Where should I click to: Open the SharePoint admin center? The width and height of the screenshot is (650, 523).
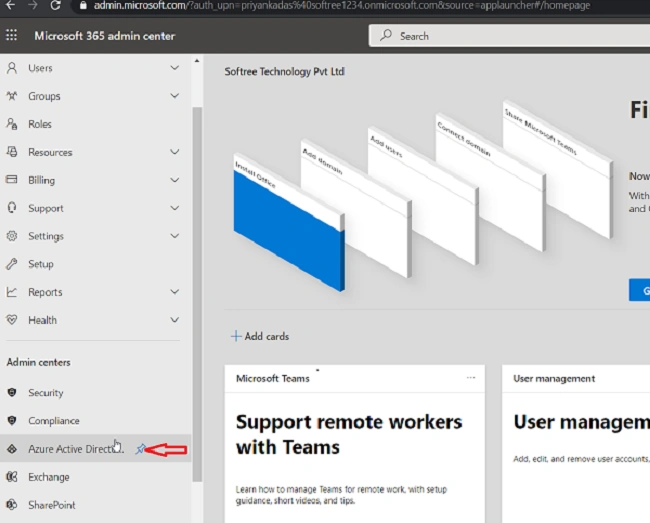pos(95,505)
